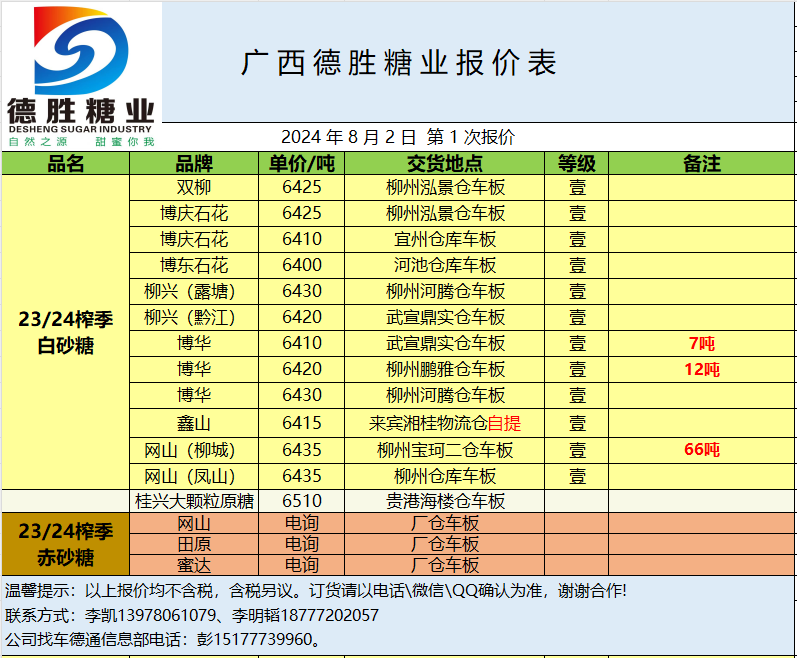Select the 来宾湘桂物流仓自提 location cell
This screenshot has width=797, height=658.
pos(445,423)
